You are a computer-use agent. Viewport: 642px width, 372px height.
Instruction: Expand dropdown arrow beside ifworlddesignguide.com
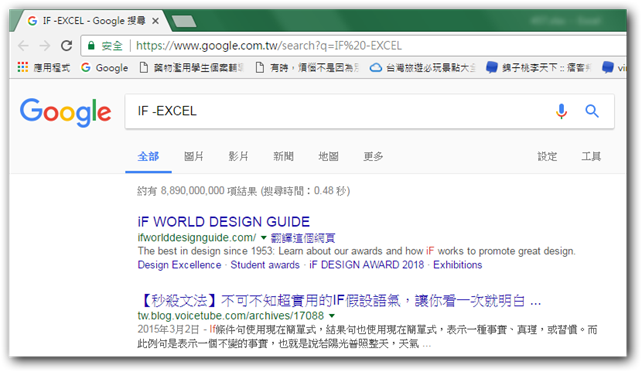click(x=264, y=238)
